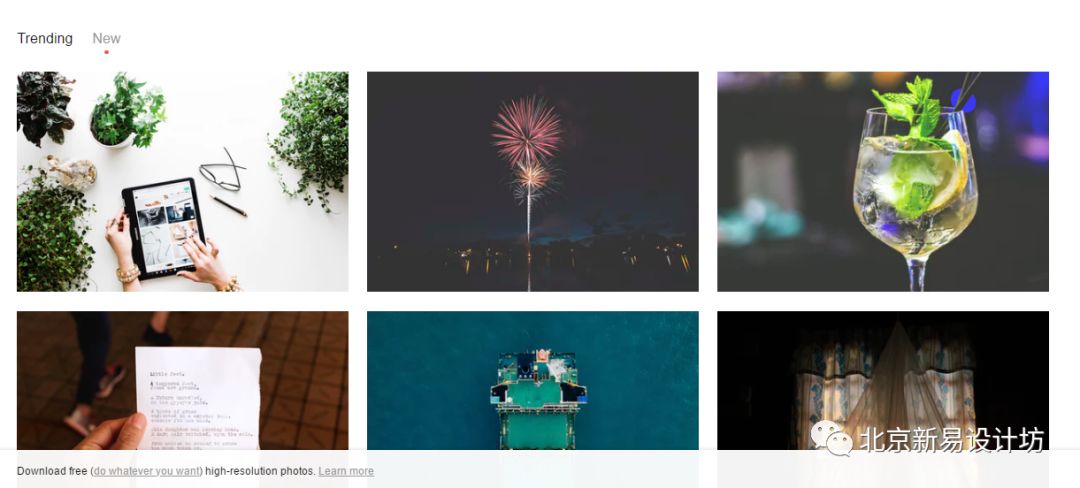Screen dimensions: 1080x488
Task: Open the New photos tab
Action: 107,39
